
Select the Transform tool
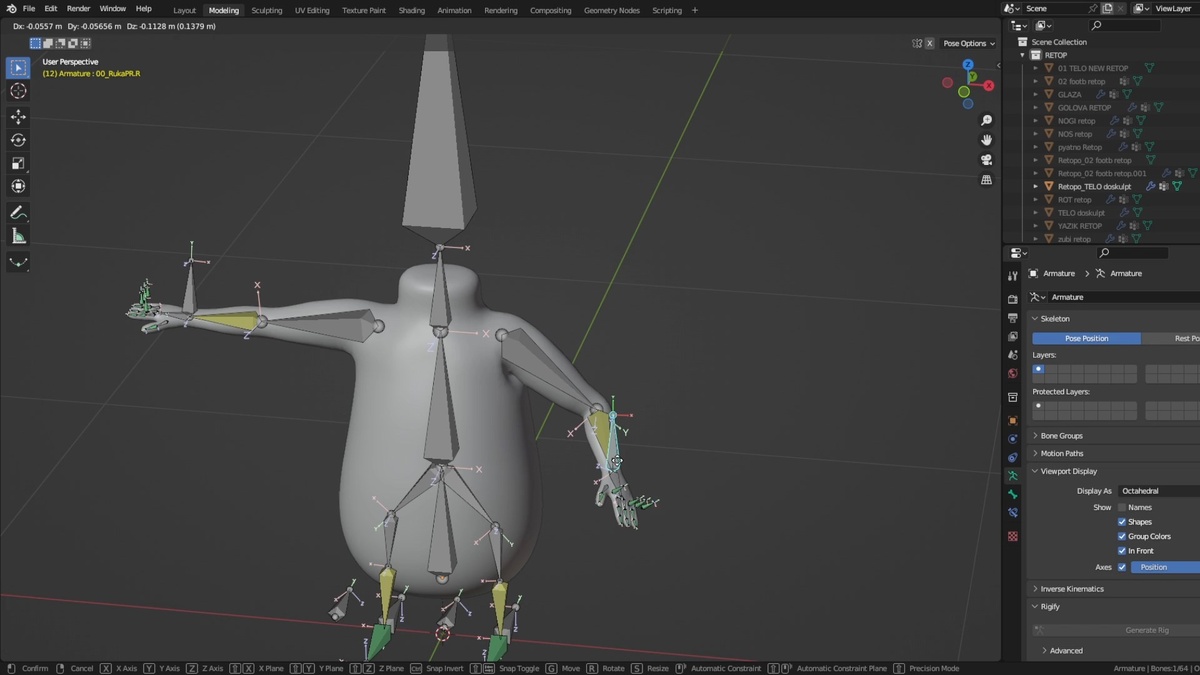pos(18,186)
